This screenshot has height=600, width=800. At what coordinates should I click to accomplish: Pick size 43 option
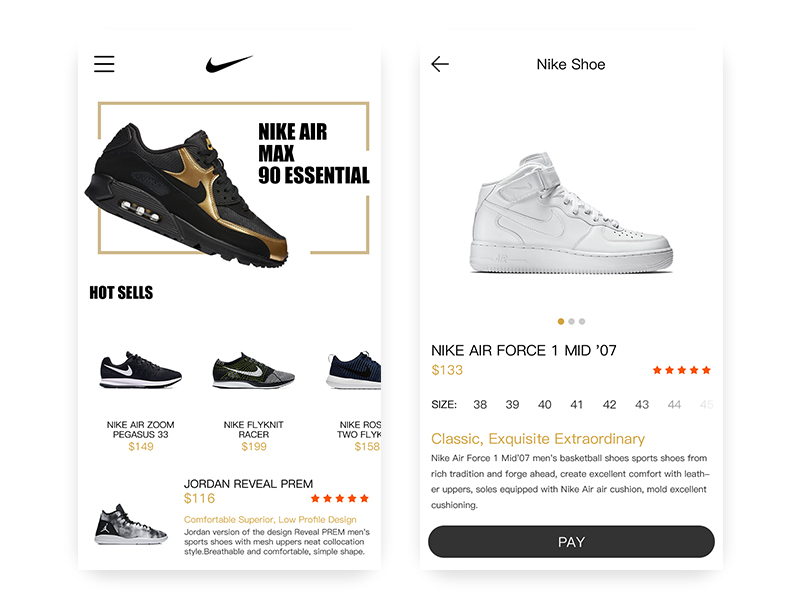(642, 405)
